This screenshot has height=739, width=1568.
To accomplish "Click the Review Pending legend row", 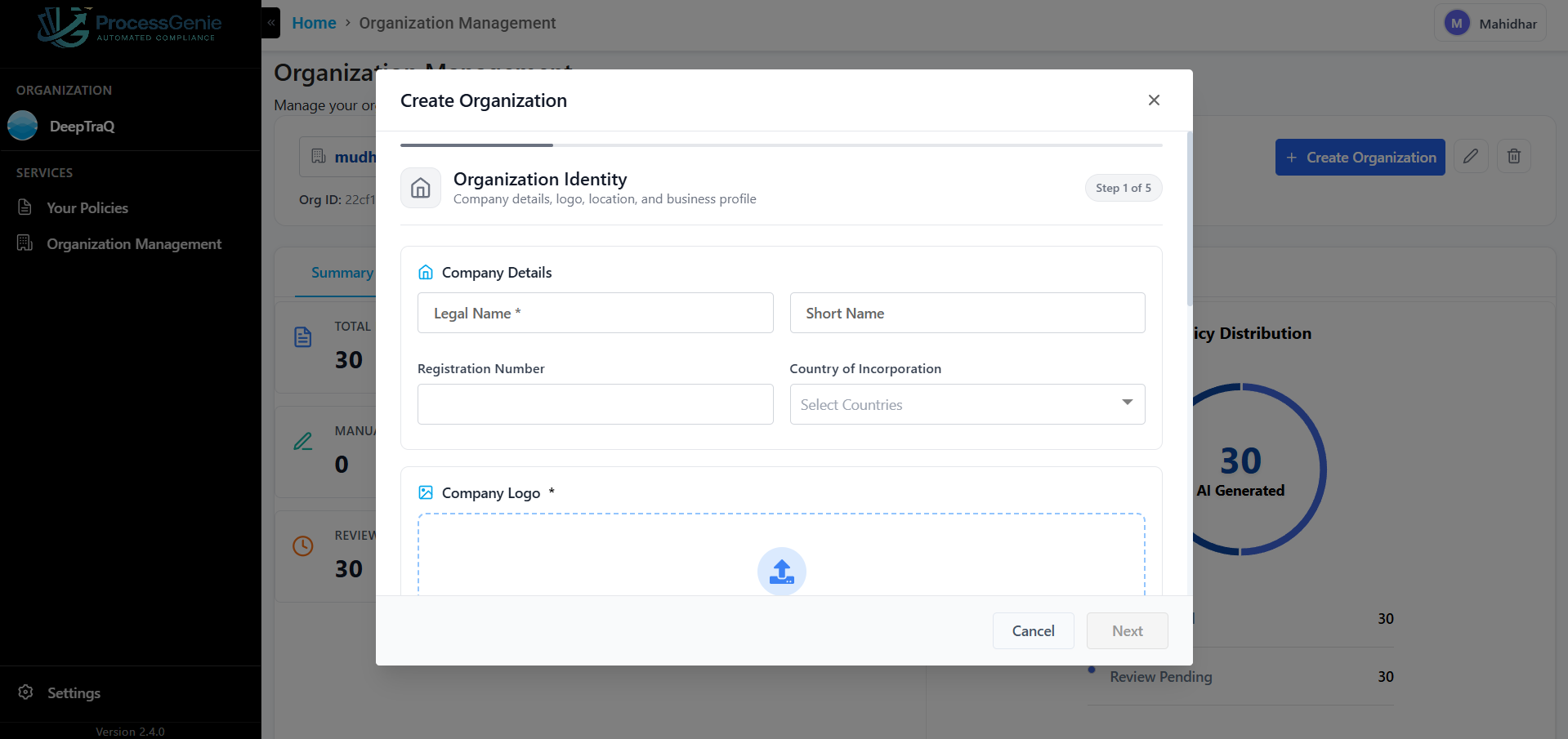I will [1241, 677].
